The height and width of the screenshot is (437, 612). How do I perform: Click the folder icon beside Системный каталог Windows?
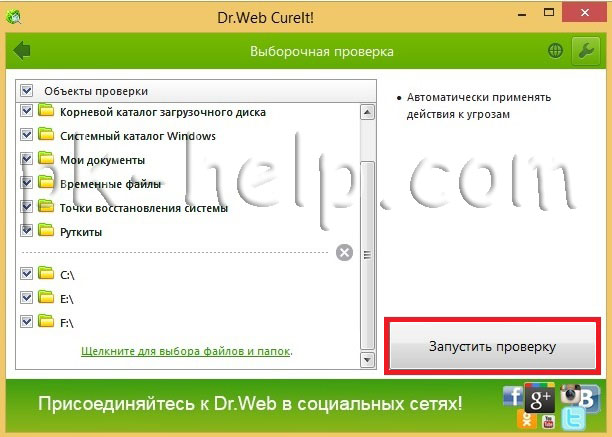46,134
